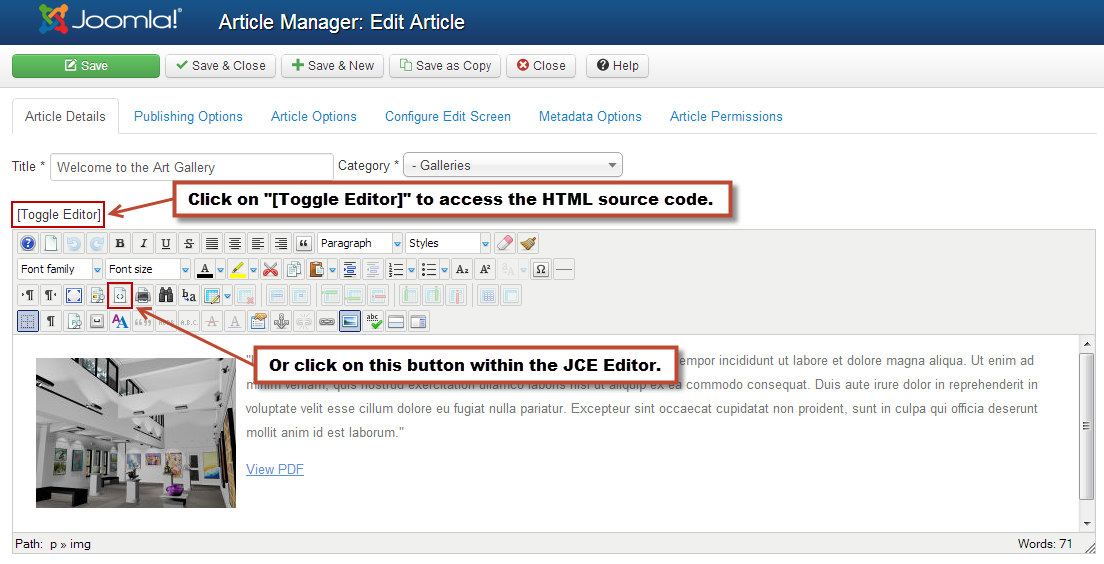The height and width of the screenshot is (564, 1104).
Task: Apply subscript formatting
Action: (462, 269)
